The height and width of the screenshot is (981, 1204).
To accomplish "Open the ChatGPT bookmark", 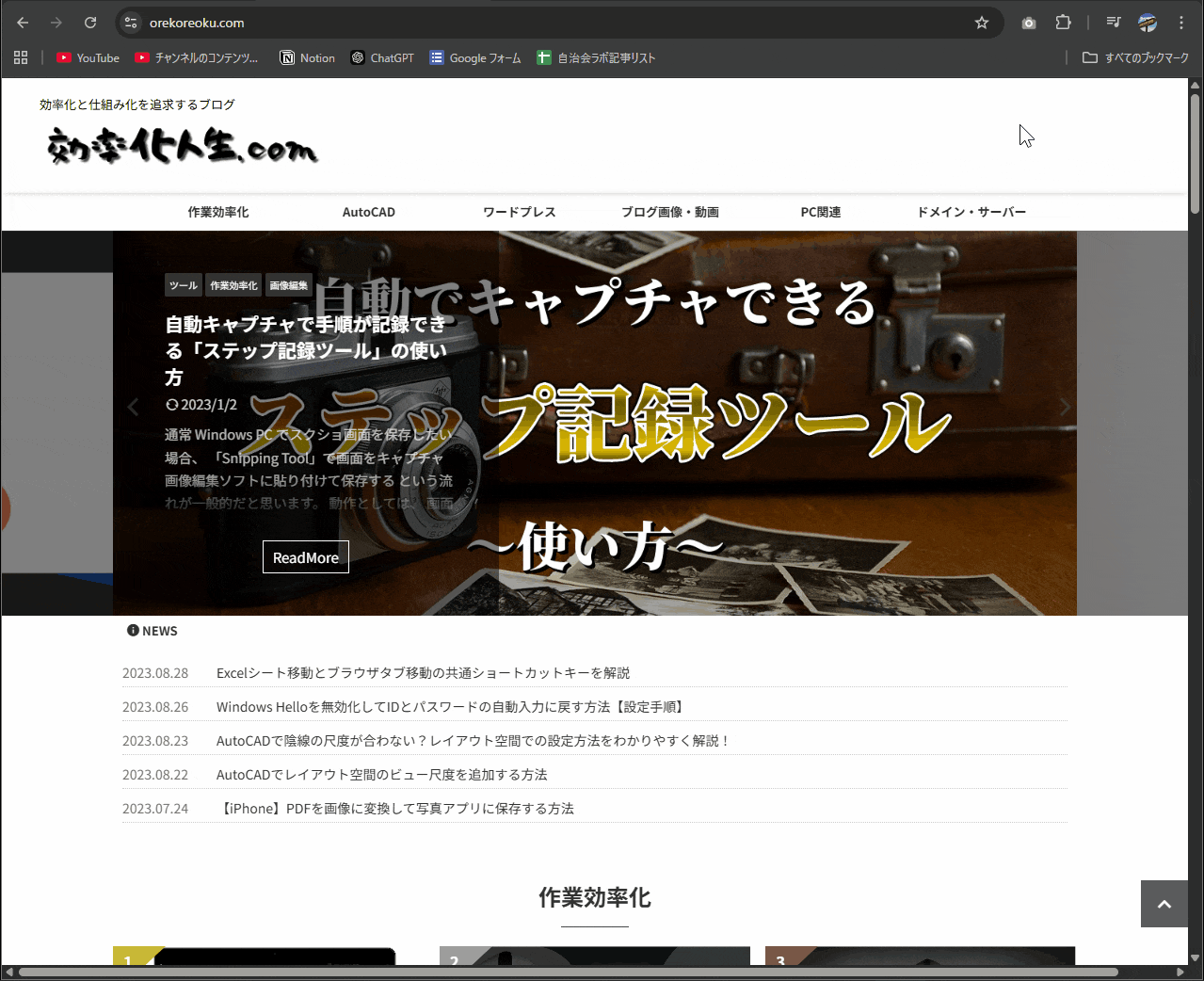I will tap(382, 57).
